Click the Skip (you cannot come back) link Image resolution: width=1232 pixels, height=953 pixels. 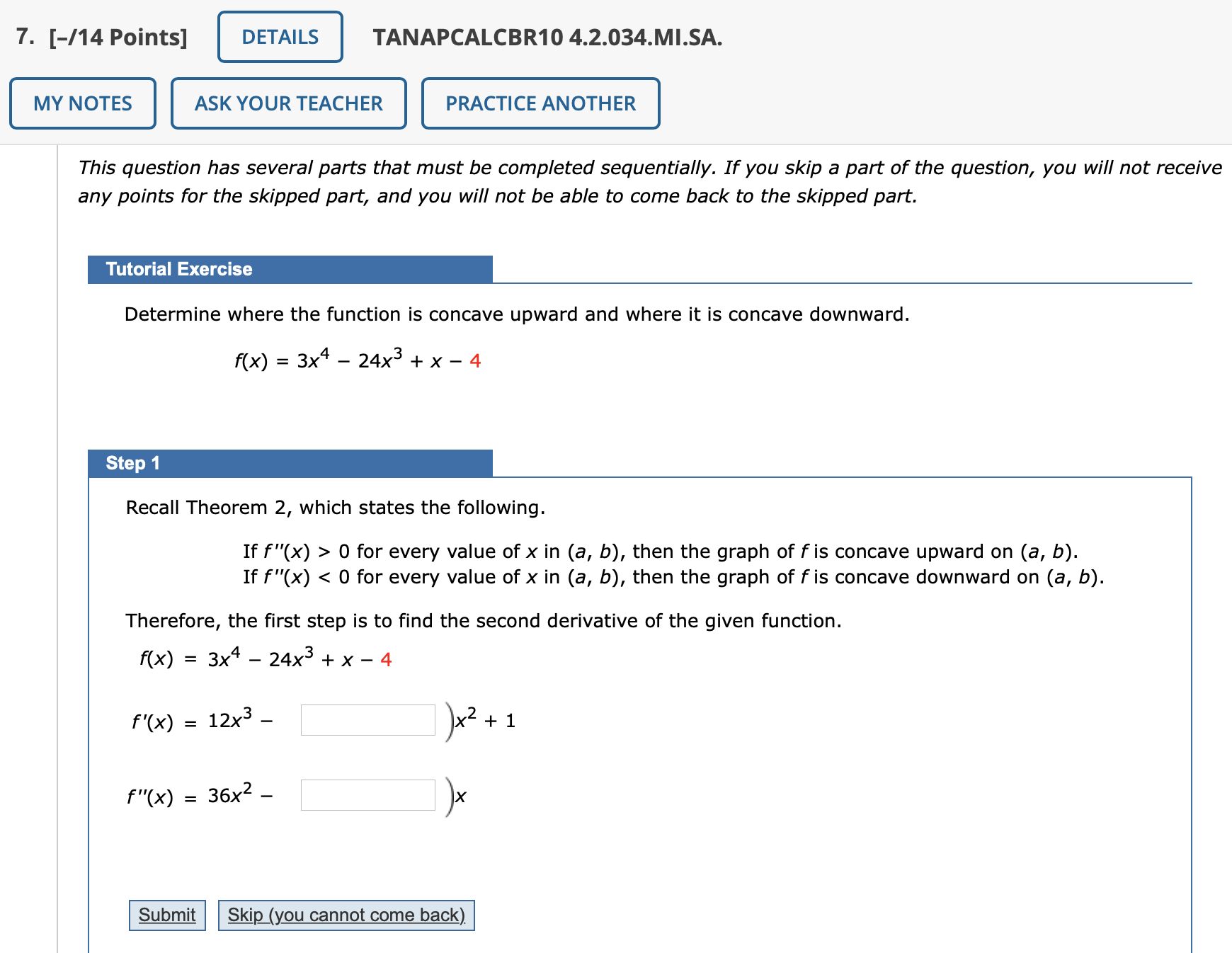point(346,915)
